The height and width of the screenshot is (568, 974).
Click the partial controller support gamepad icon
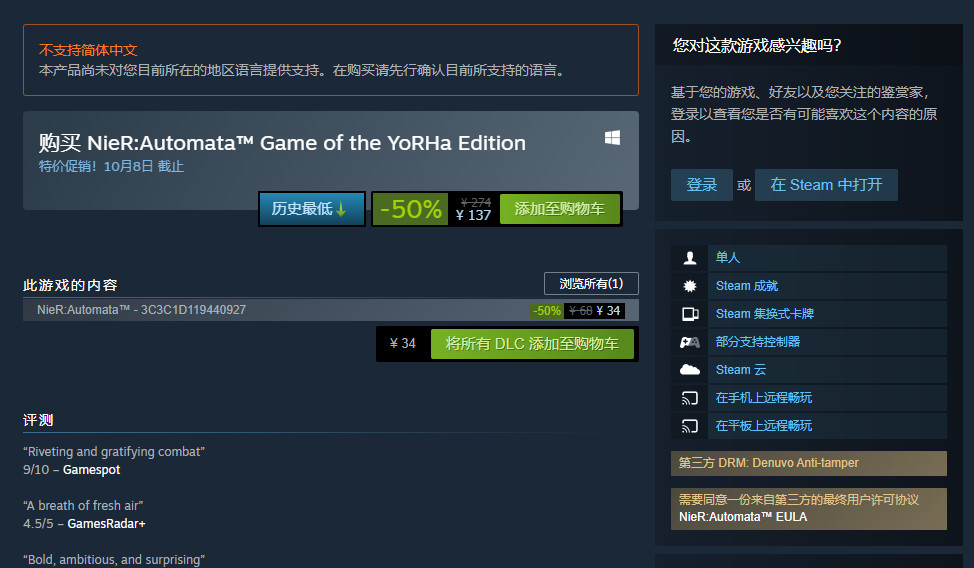click(690, 342)
